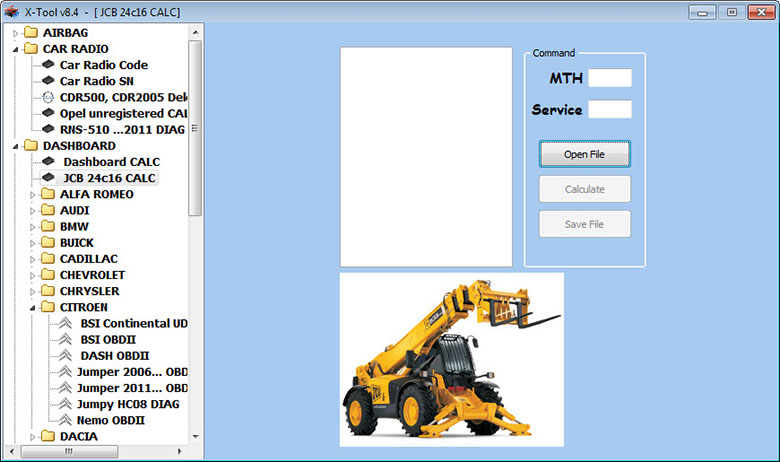Viewport: 780px width, 462px height.
Task: Expand the BMW folder
Action: tap(32, 227)
